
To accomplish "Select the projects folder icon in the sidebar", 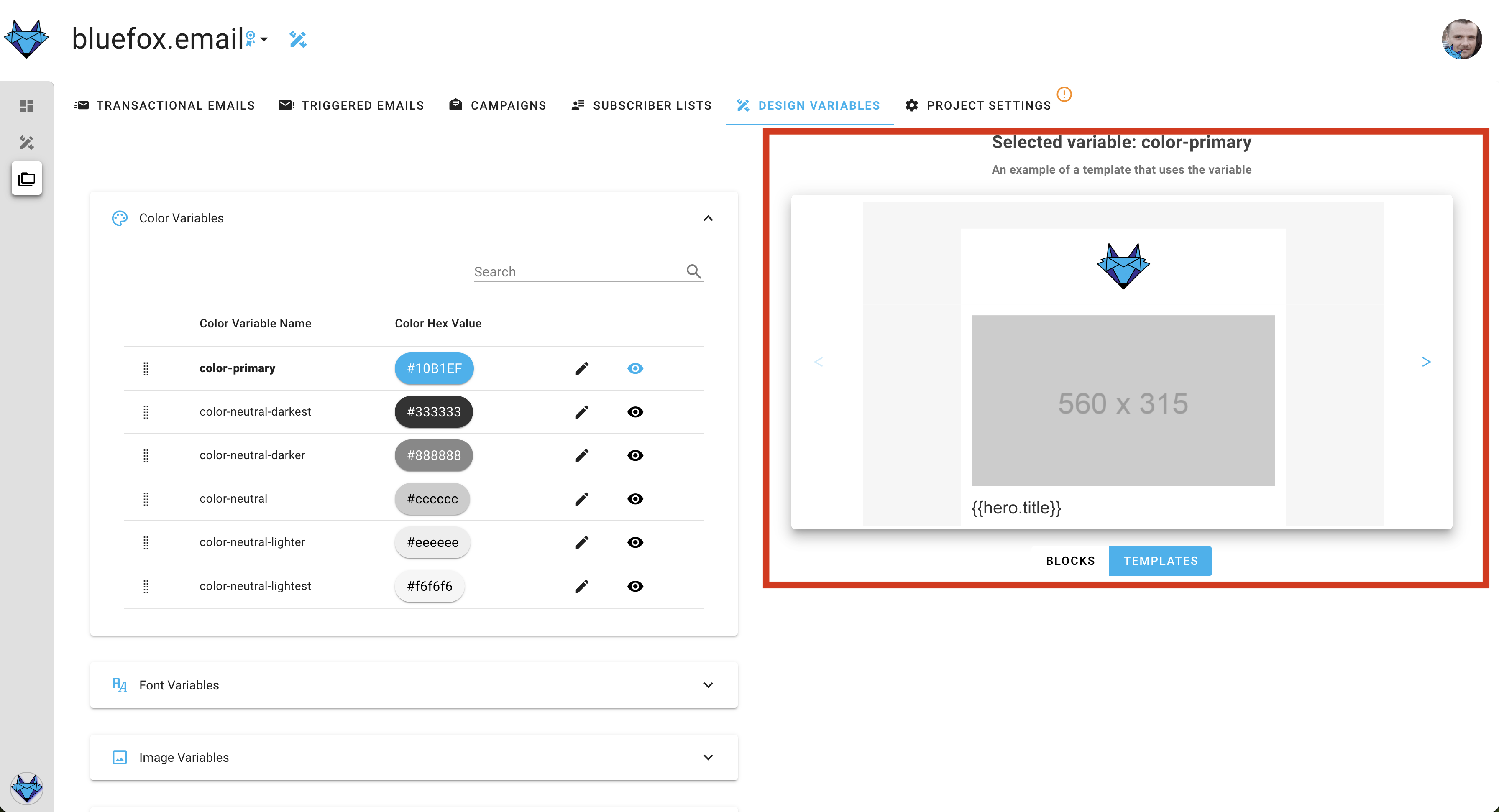I will pos(27,179).
